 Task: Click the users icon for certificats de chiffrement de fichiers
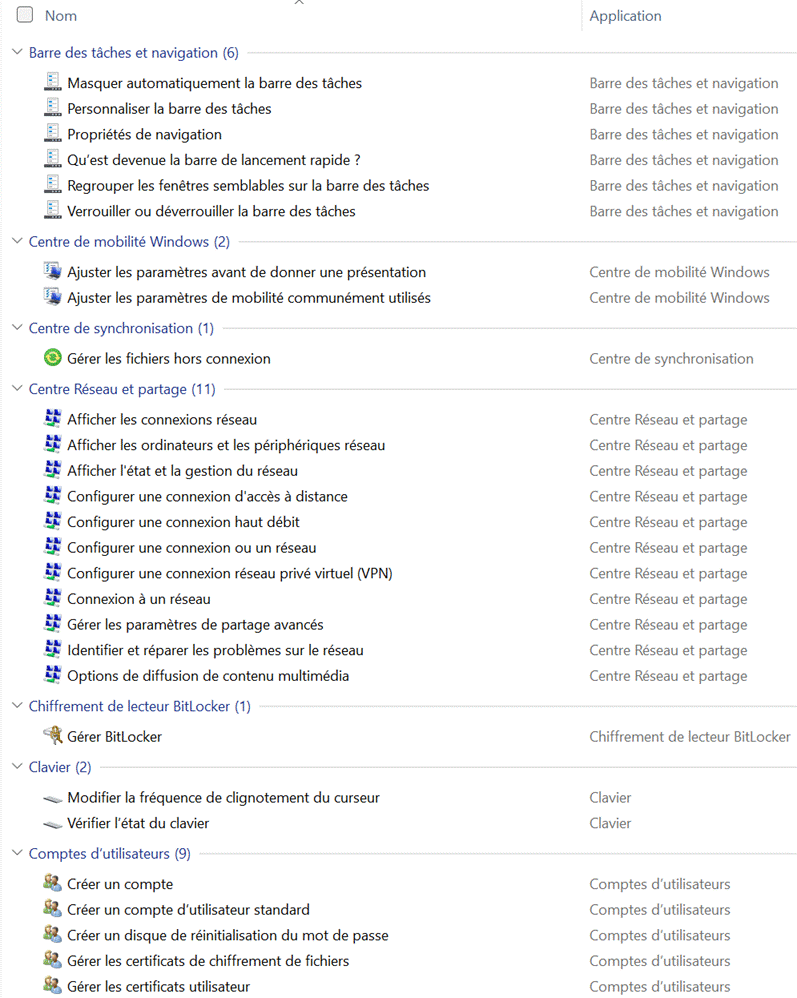[x=53, y=960]
